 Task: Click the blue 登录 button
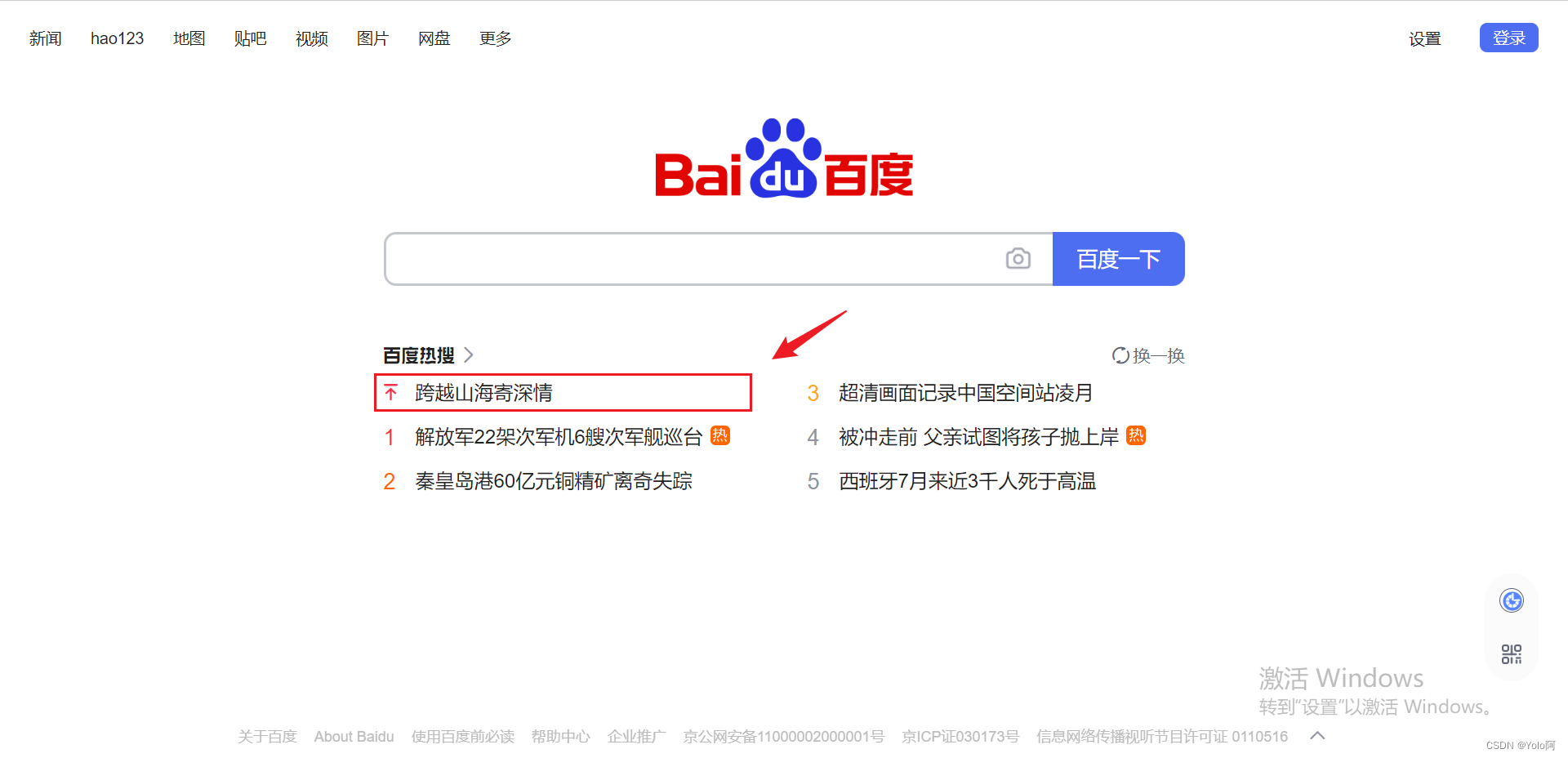(1508, 38)
